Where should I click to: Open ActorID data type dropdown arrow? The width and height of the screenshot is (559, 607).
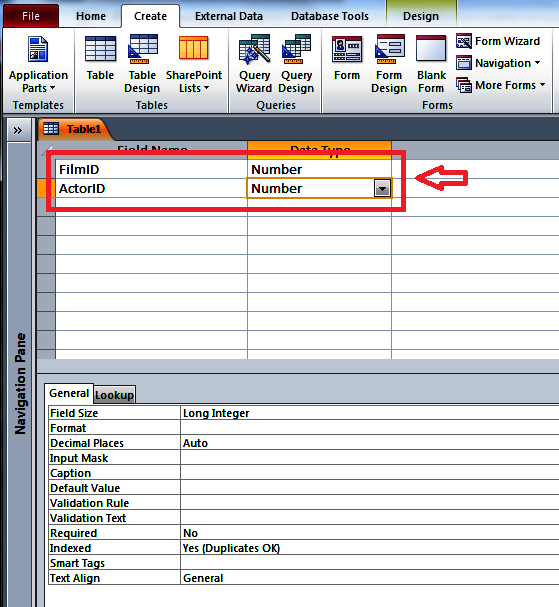382,189
